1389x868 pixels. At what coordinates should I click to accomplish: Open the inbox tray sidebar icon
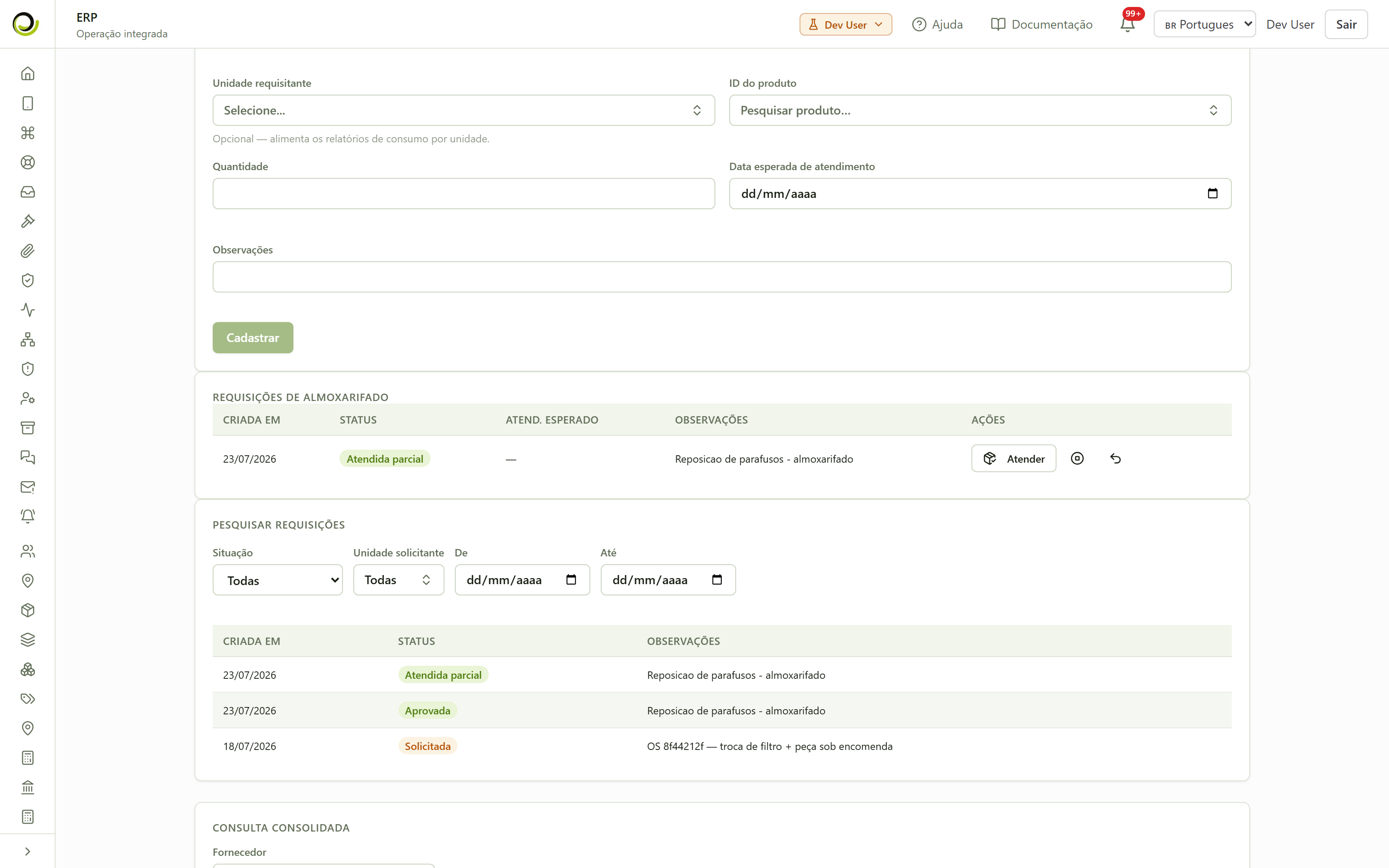27,192
